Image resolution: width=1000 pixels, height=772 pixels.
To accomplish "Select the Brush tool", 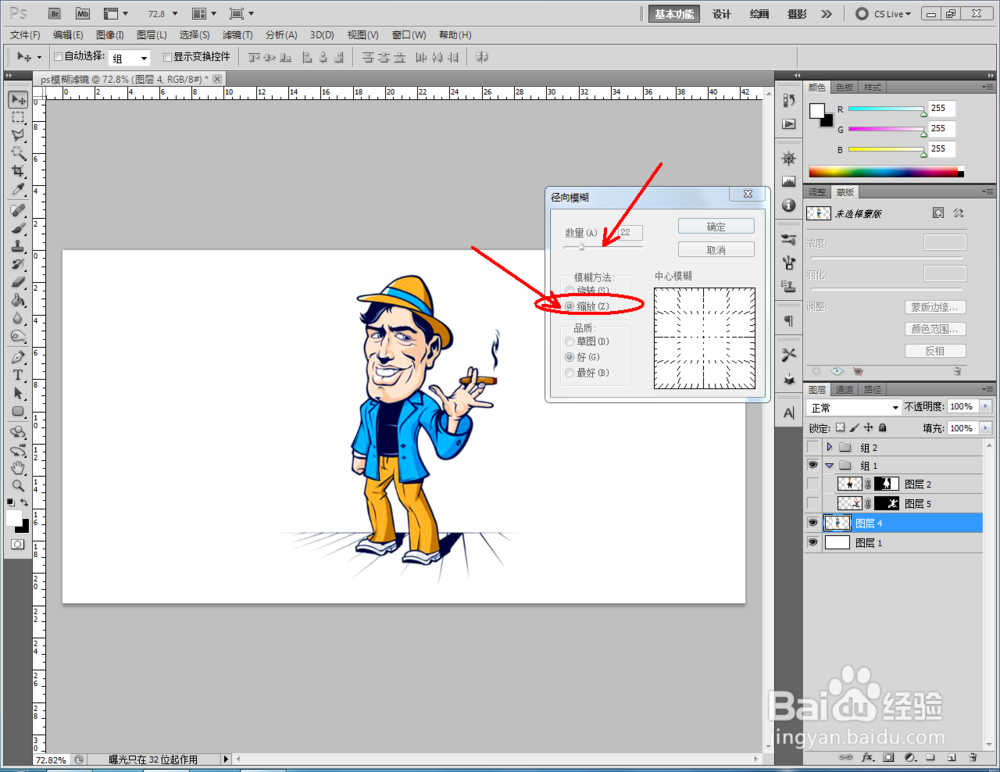I will (x=18, y=228).
